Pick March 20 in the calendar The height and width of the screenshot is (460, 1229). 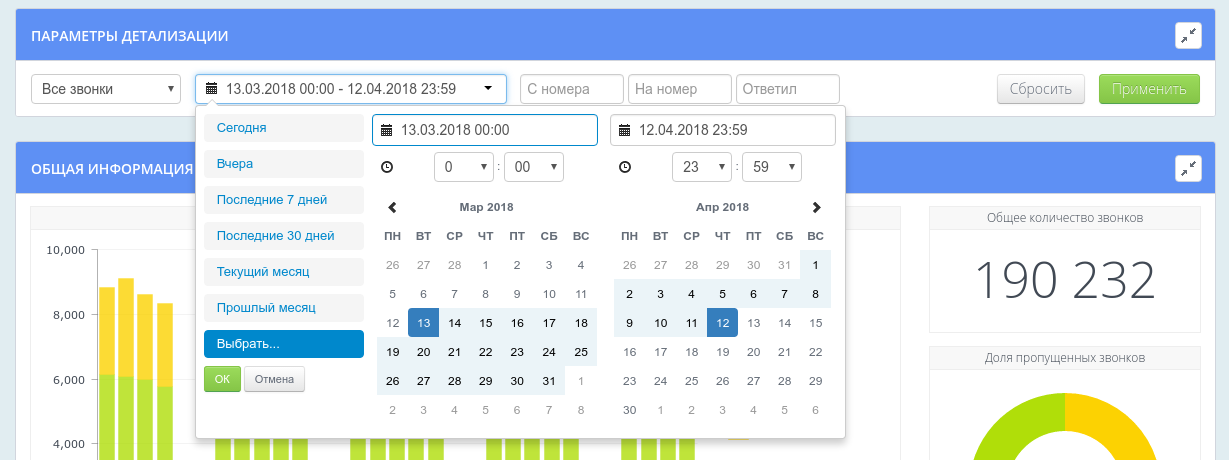pos(423,352)
